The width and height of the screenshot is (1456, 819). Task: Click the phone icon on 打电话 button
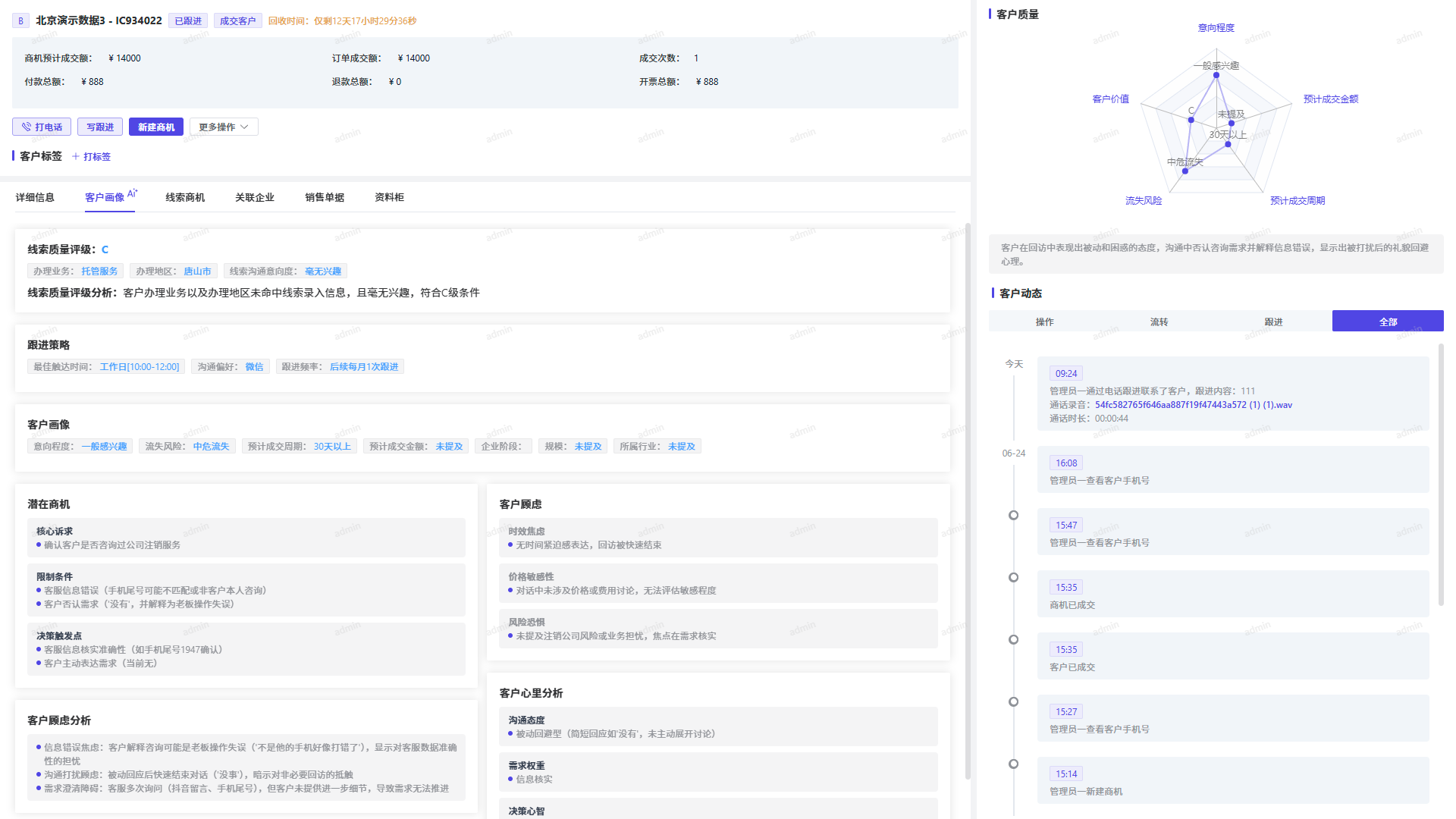pos(26,127)
